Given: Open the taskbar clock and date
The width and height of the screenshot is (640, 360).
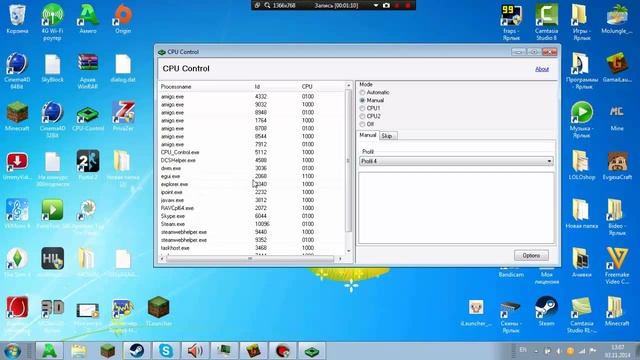Looking at the screenshot, I should tap(618, 351).
